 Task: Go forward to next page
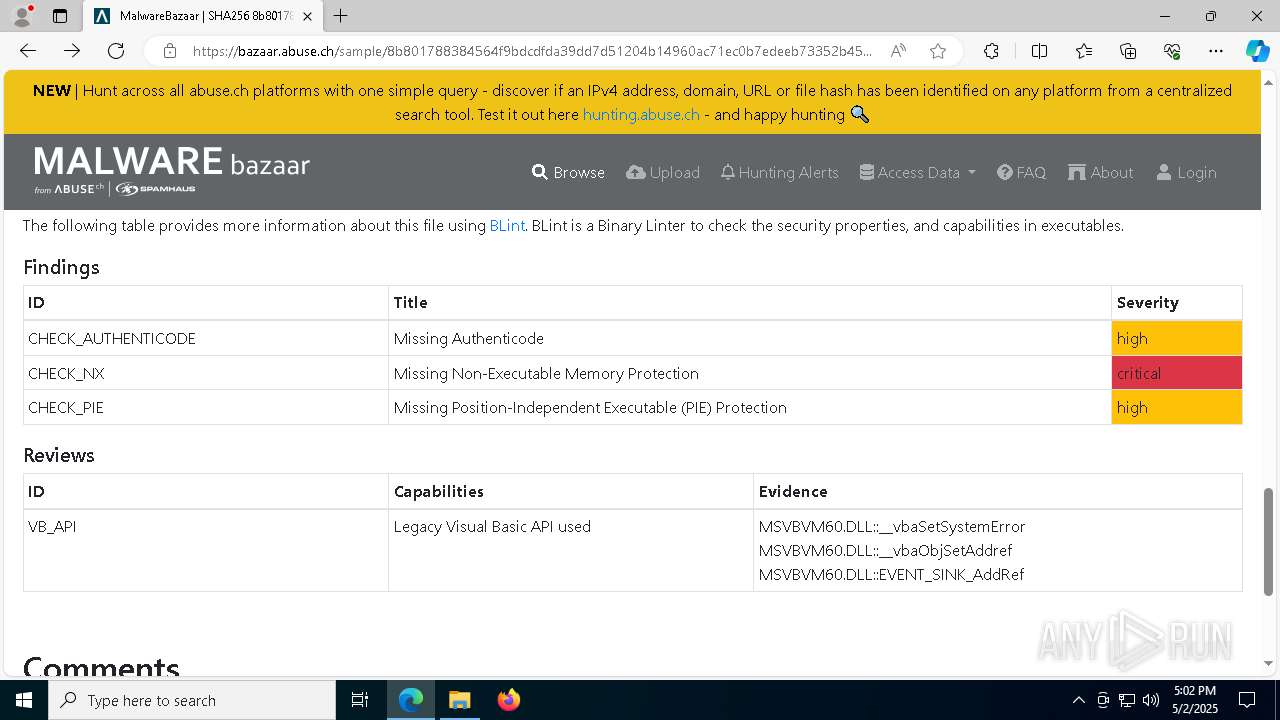(x=72, y=51)
